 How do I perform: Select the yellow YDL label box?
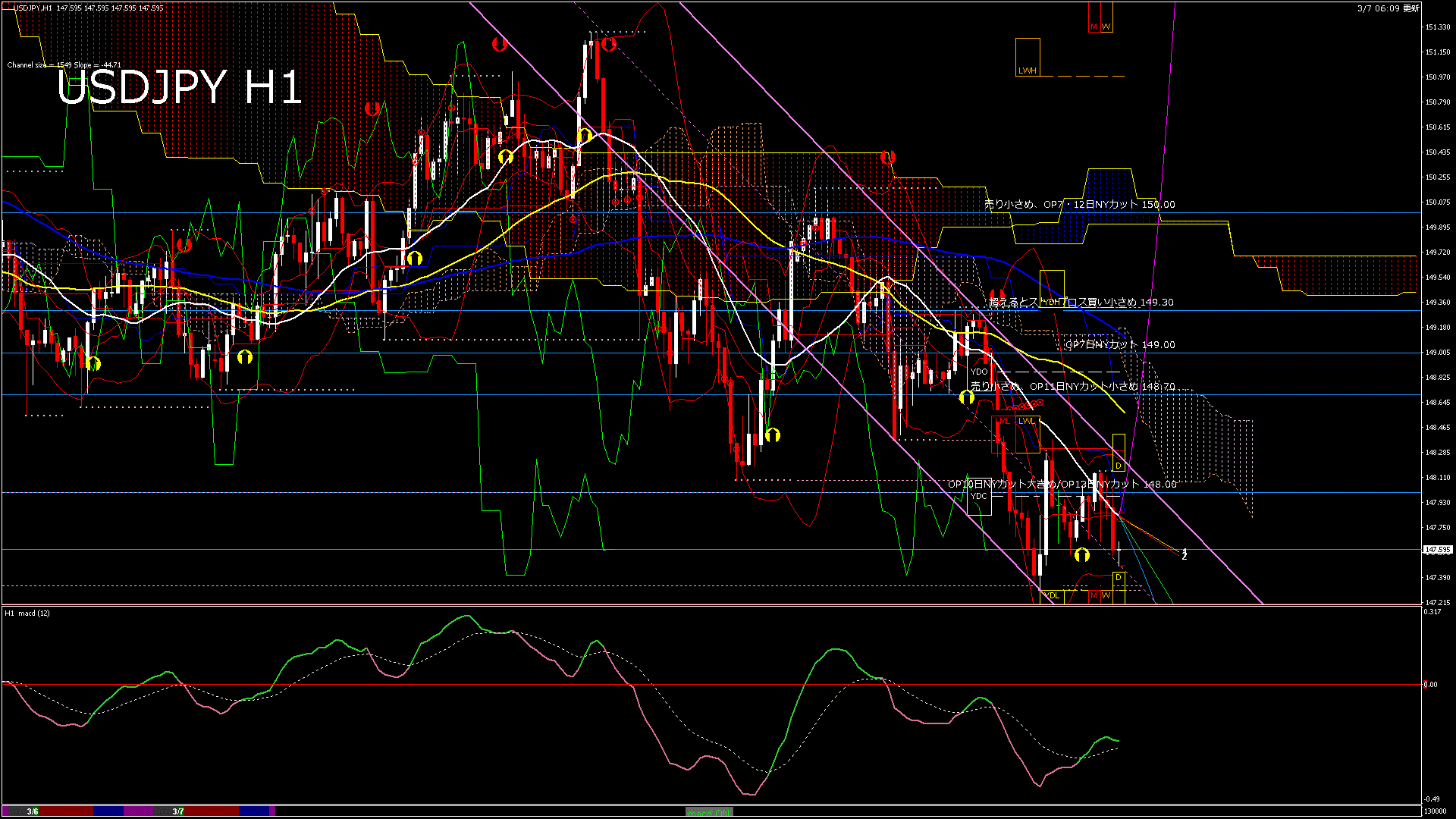pyautogui.click(x=1053, y=595)
